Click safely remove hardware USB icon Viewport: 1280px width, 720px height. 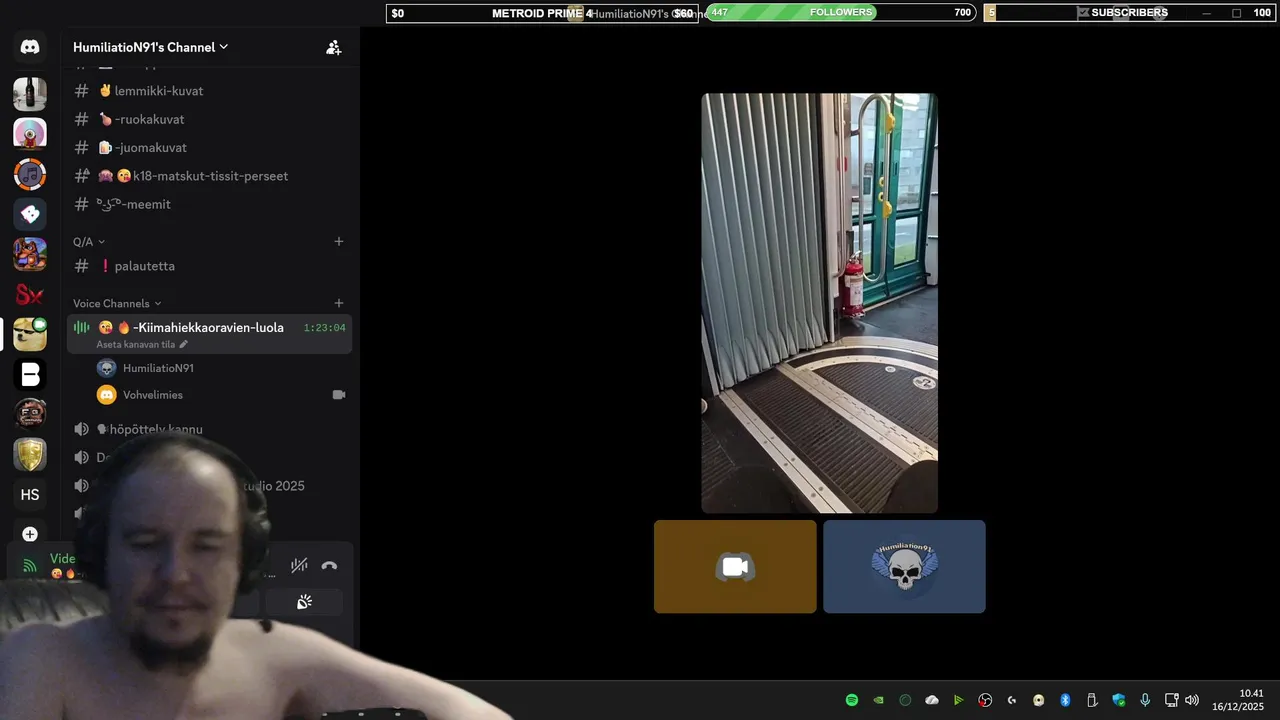1092,700
